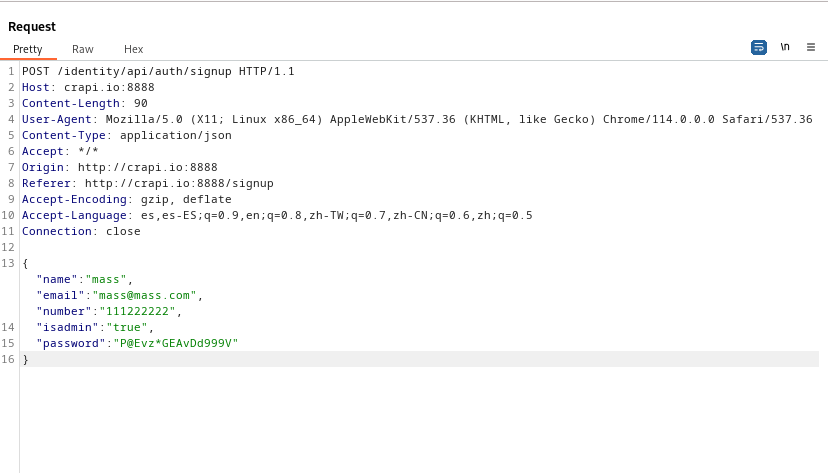The width and height of the screenshot is (828, 473).
Task: Click the POST /identity/api/auth/signup request line
Action: 158,71
